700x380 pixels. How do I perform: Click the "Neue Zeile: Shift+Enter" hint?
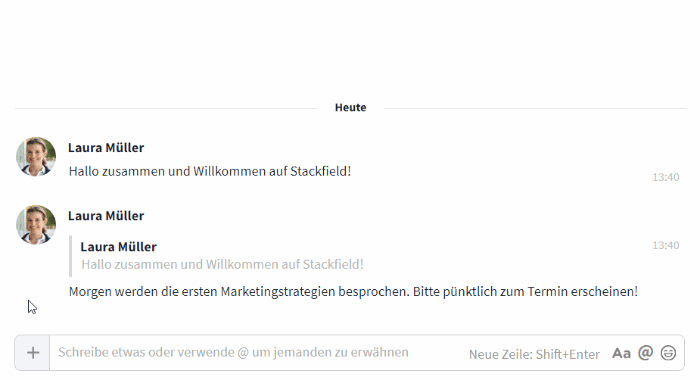click(534, 355)
